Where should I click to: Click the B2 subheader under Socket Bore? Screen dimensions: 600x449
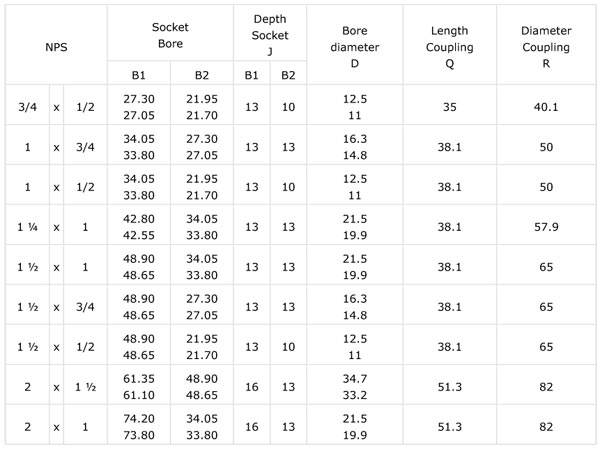click(201, 75)
